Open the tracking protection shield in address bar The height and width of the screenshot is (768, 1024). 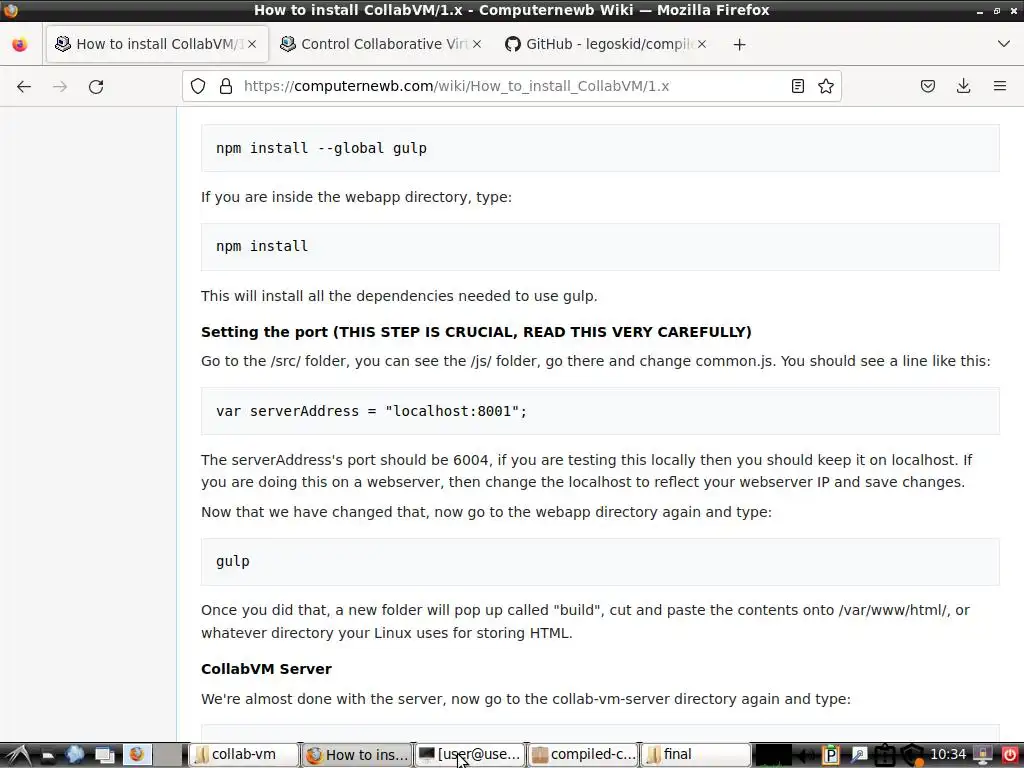(x=198, y=86)
